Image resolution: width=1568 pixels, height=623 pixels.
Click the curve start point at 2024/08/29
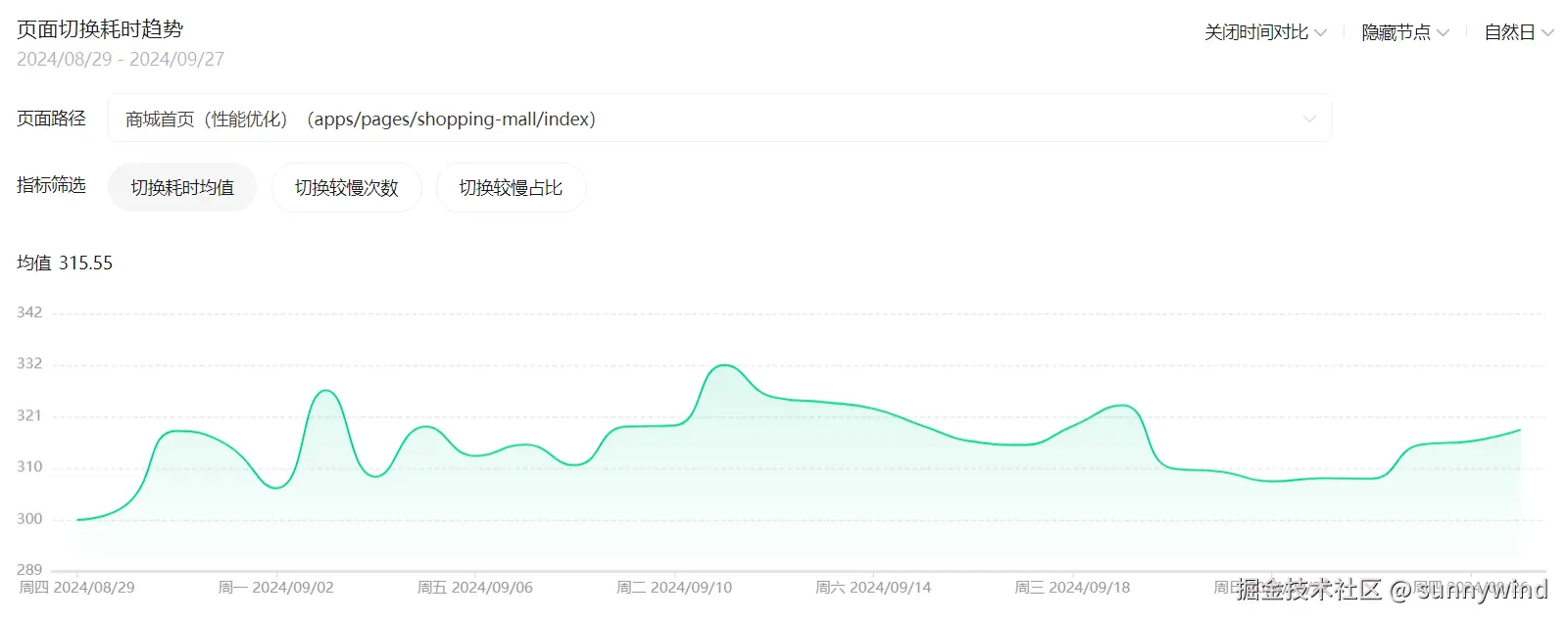tap(78, 519)
